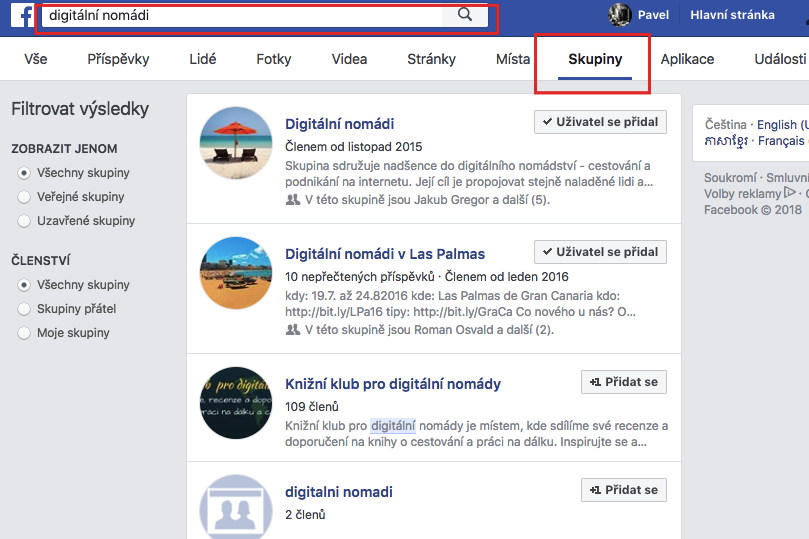The height and width of the screenshot is (539, 809).
Task: Switch to the Lidé tab
Action: (203, 59)
